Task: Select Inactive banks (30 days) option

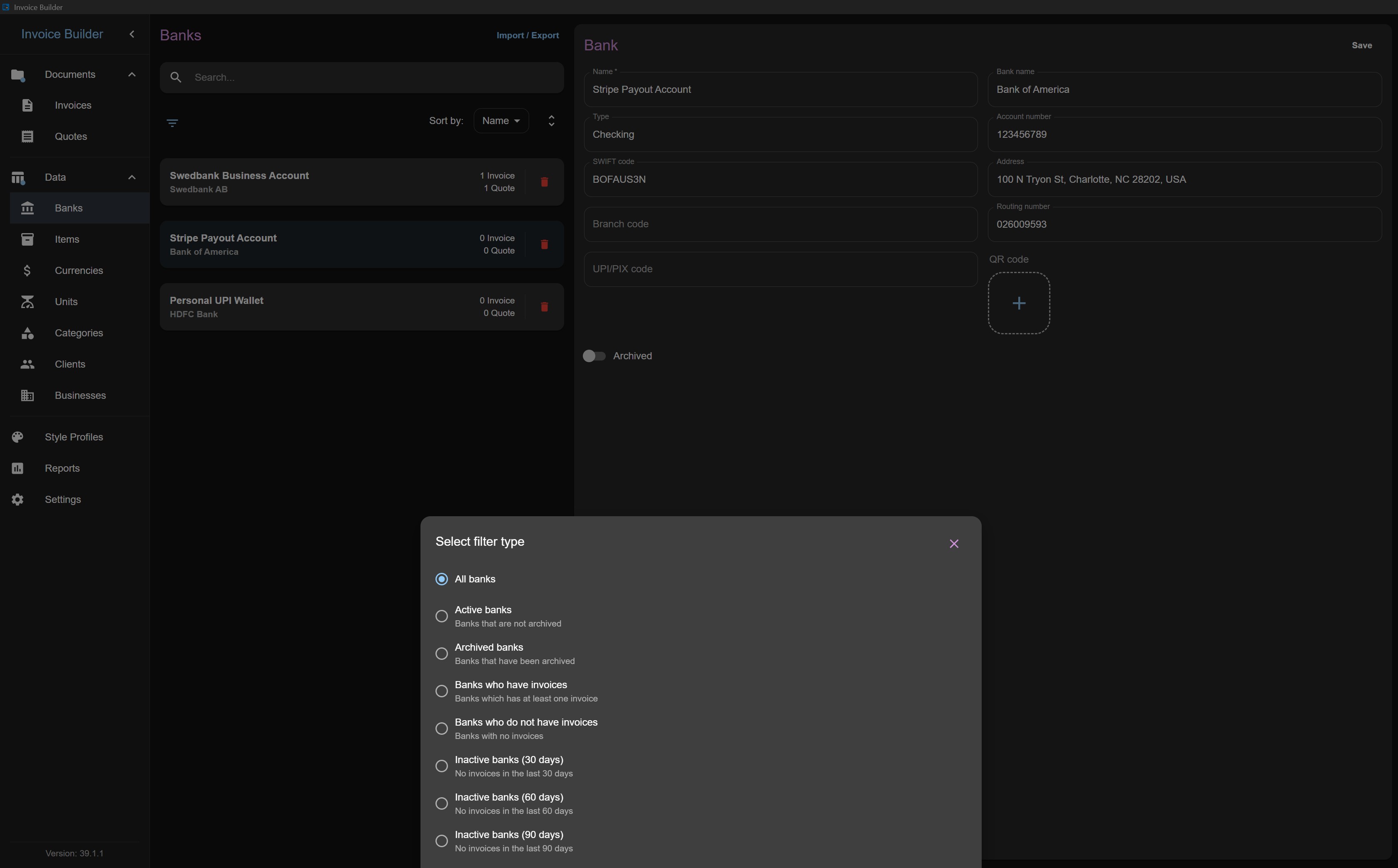Action: 441,766
